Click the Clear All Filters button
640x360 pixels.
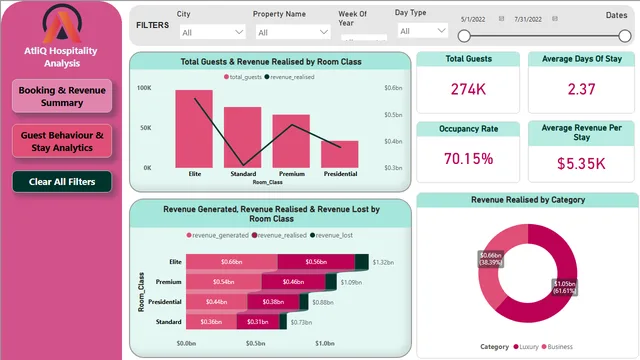[62, 182]
